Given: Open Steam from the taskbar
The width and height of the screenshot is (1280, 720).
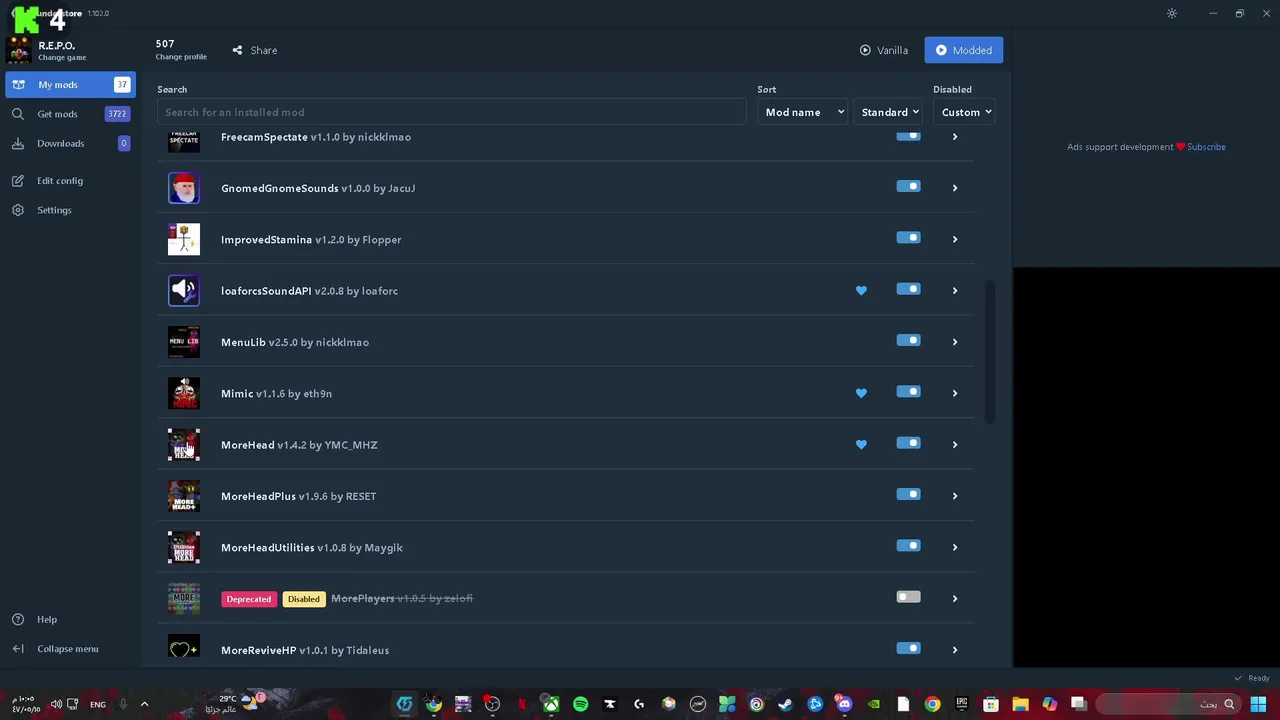Looking at the screenshot, I should coord(785,704).
